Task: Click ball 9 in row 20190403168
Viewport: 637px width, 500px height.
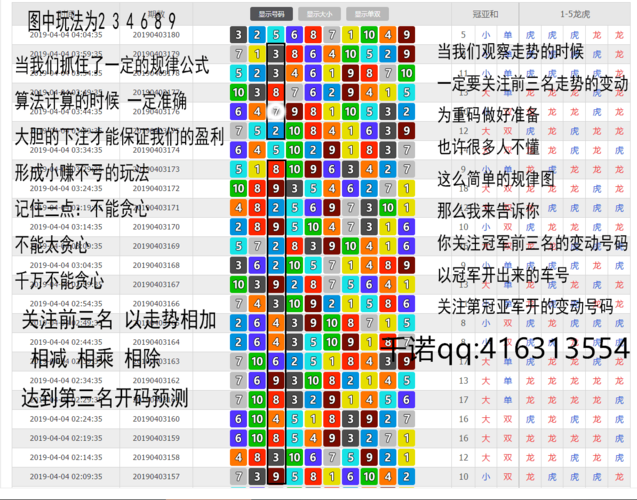Action: coord(406,265)
